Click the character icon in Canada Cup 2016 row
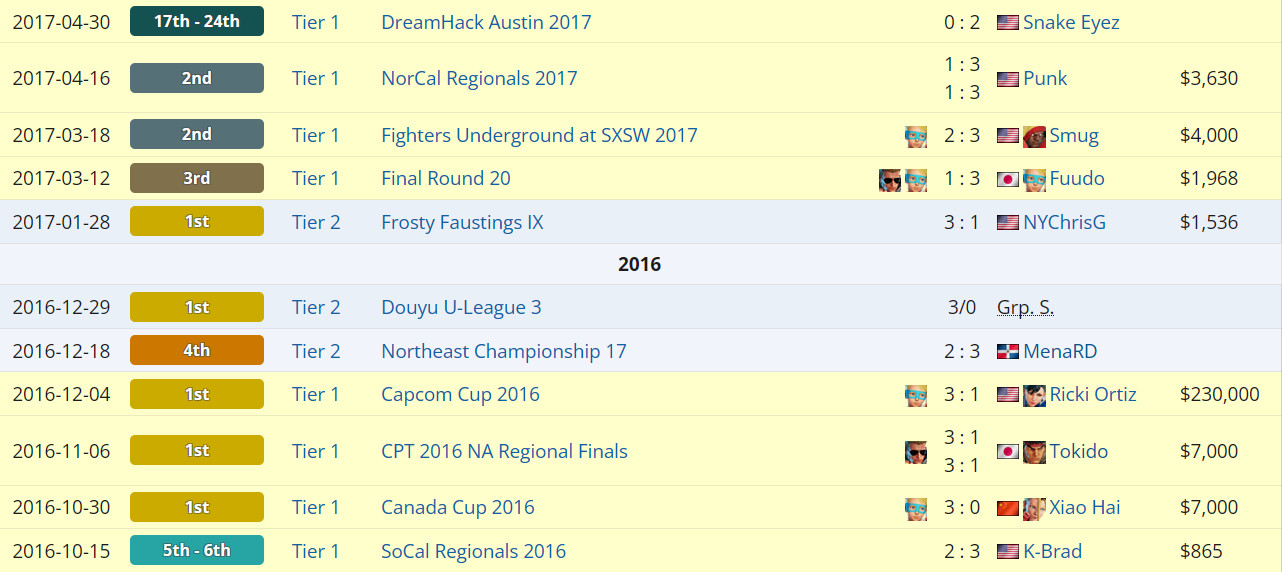Viewport: 1282px width, 572px height. coord(916,508)
